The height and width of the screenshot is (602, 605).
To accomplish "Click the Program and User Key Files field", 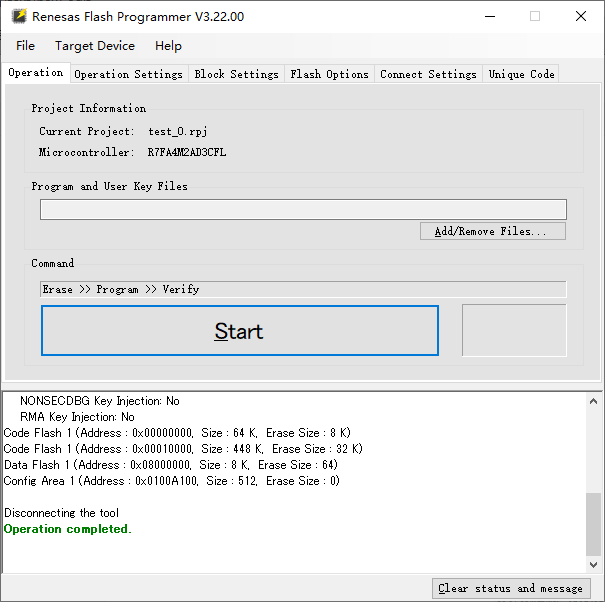I will (303, 210).
